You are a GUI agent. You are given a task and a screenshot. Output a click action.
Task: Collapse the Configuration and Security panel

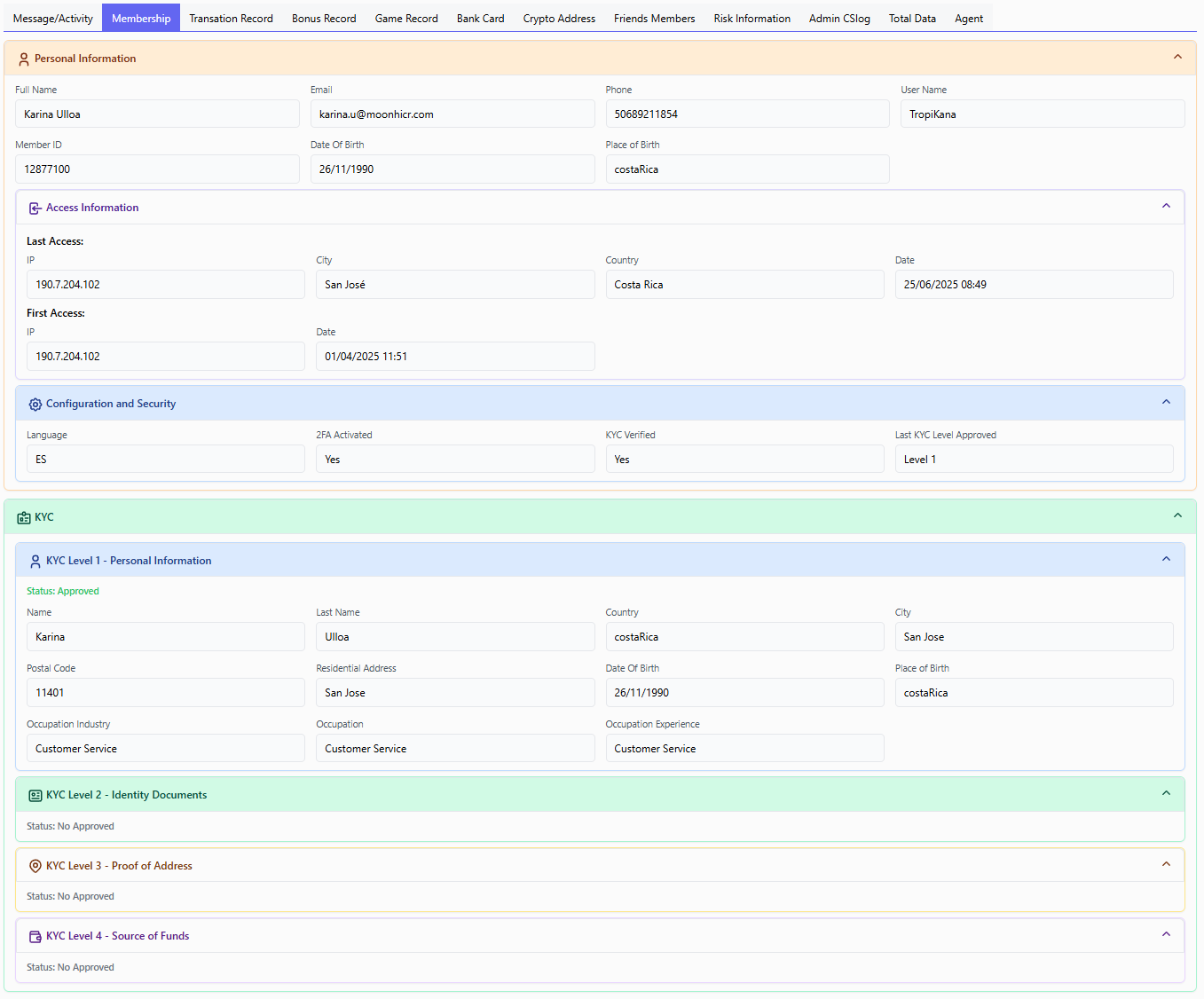pos(1166,403)
